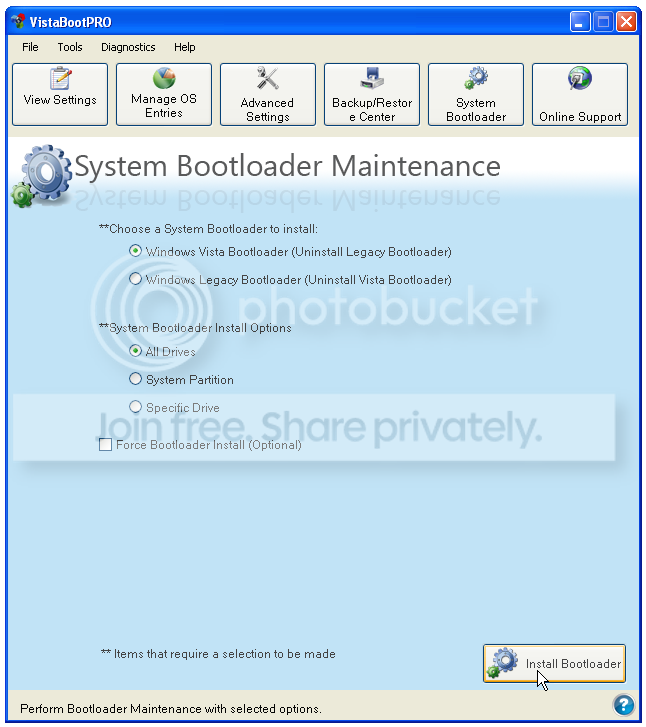Open Advanced Settings tools icon
The height and width of the screenshot is (727, 646).
click(x=267, y=80)
